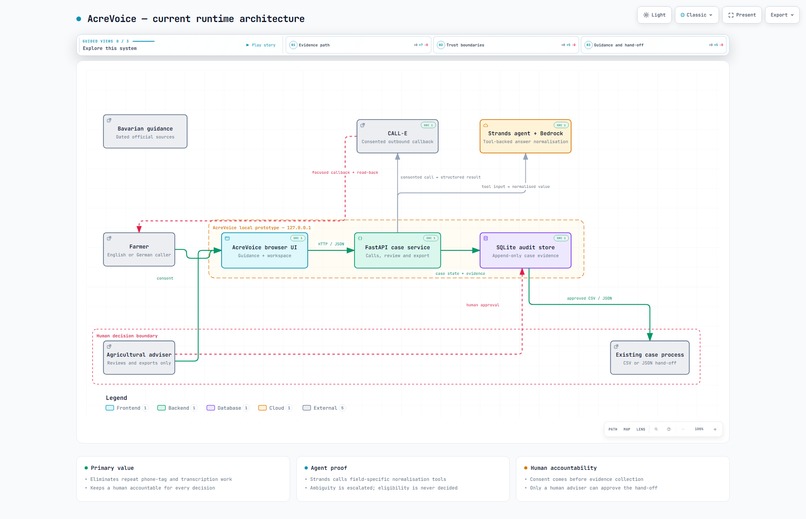Click the external icon on Farmer node

pos(109,238)
